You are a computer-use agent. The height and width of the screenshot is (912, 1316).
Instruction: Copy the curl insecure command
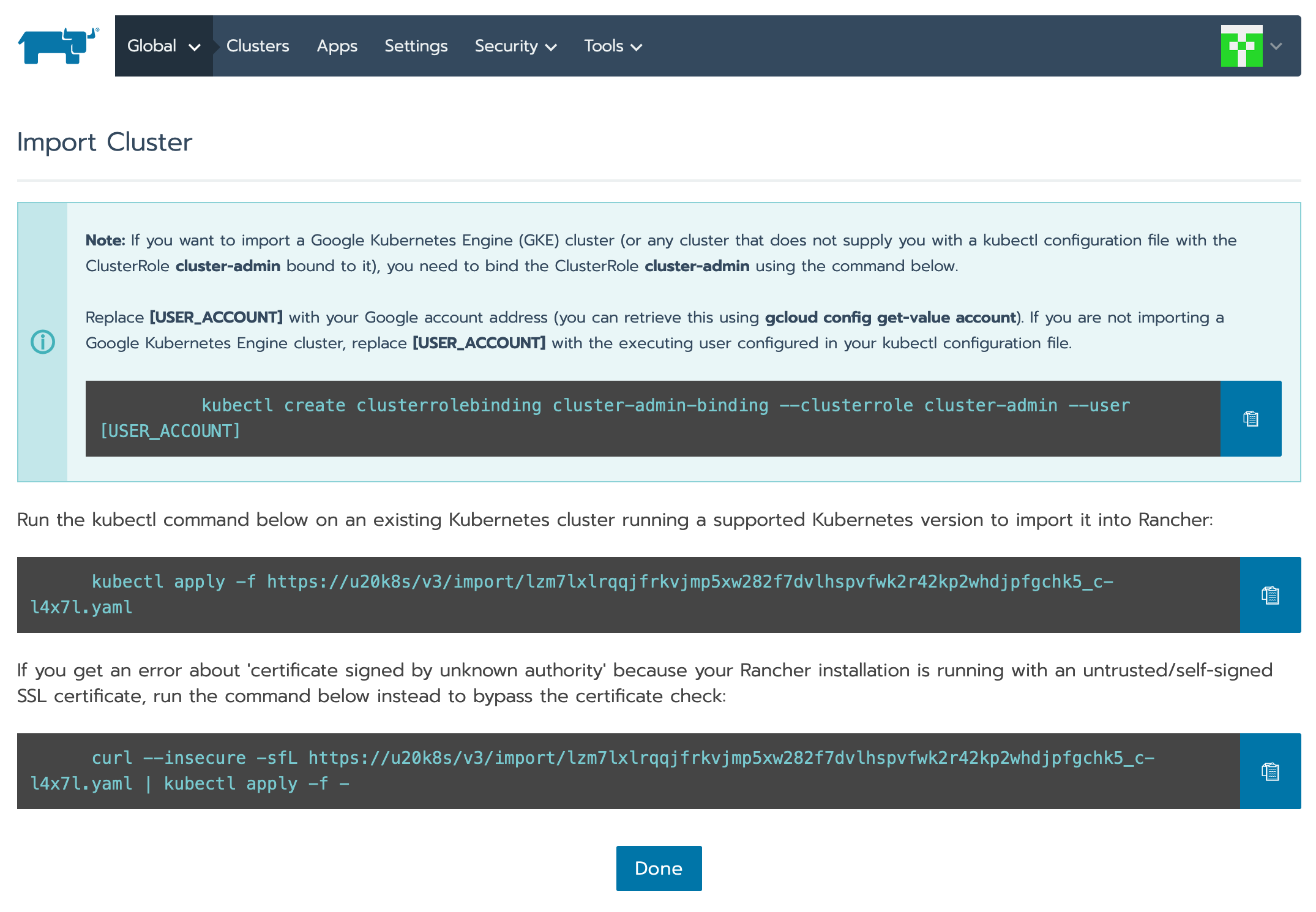(1270, 771)
